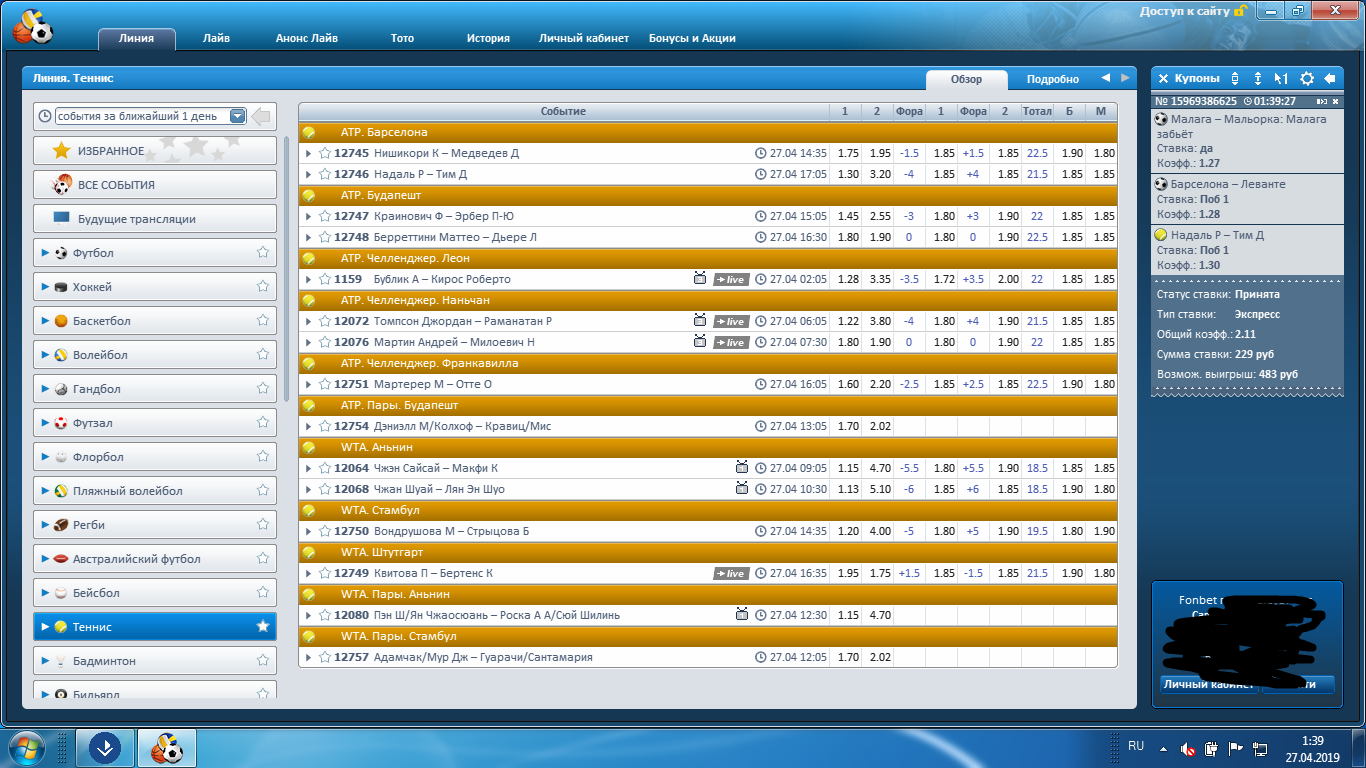The width and height of the screenshot is (1366, 768).
Task: Switch to the Лайв tab
Action: click(x=216, y=38)
